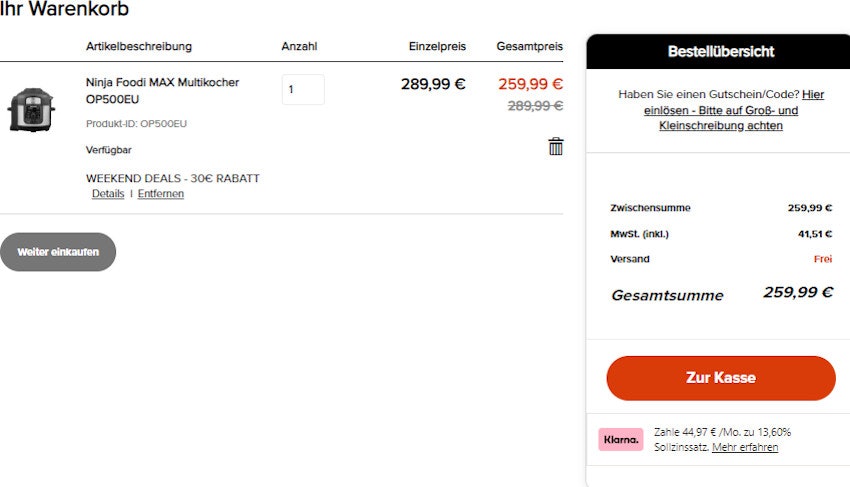
Task: Click the red Frei shipping value
Action: pos(823,259)
